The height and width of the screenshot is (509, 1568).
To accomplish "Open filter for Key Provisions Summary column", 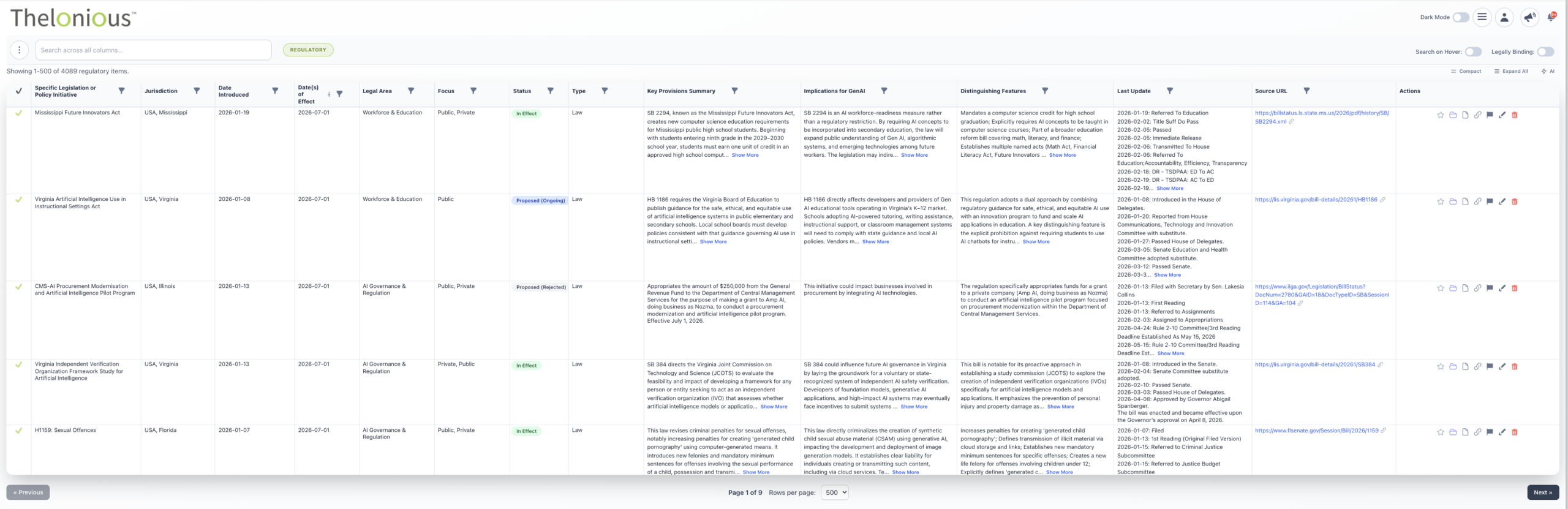I will point(734,91).
